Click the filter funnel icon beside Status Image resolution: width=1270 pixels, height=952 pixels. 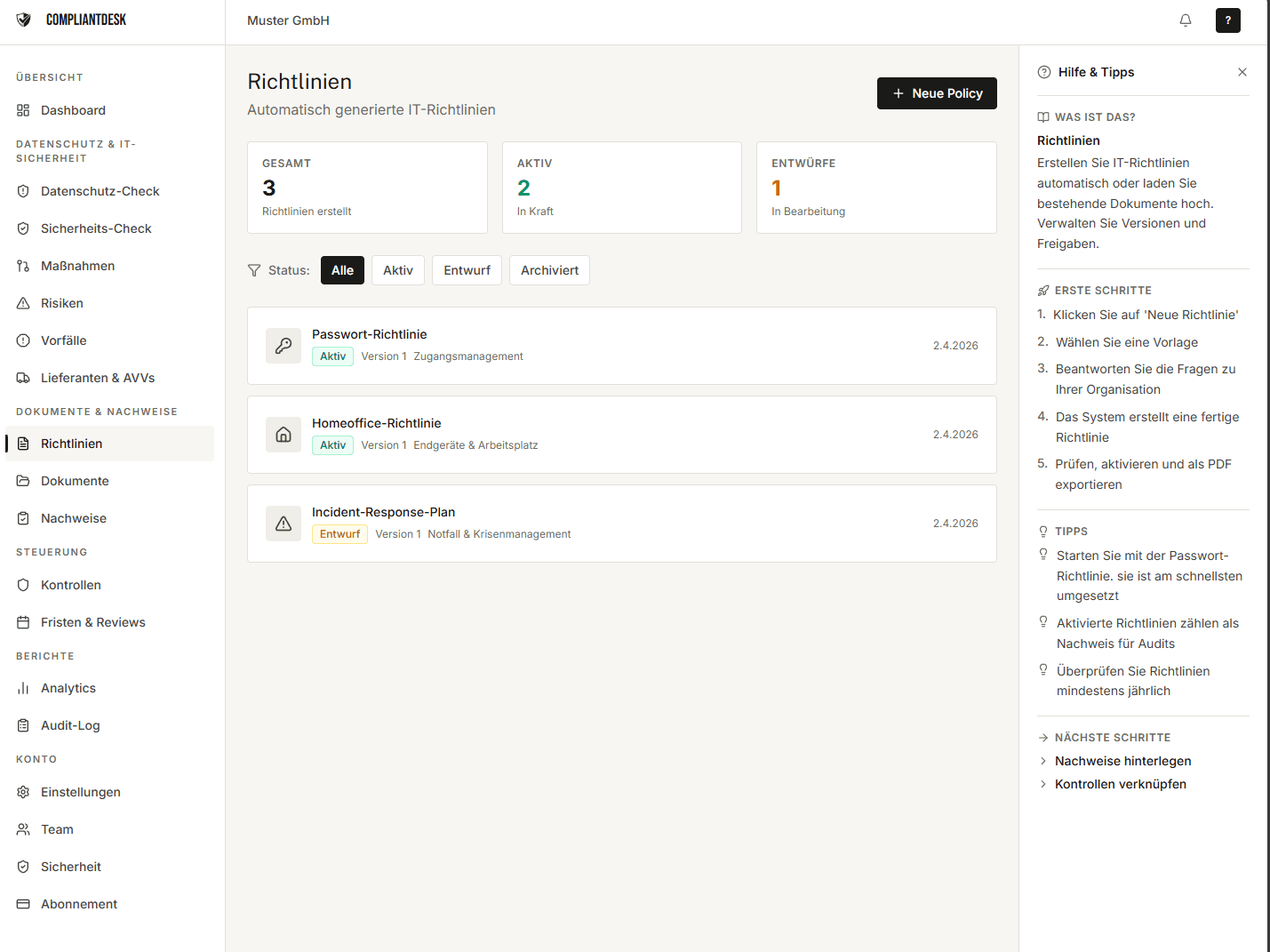(x=254, y=270)
